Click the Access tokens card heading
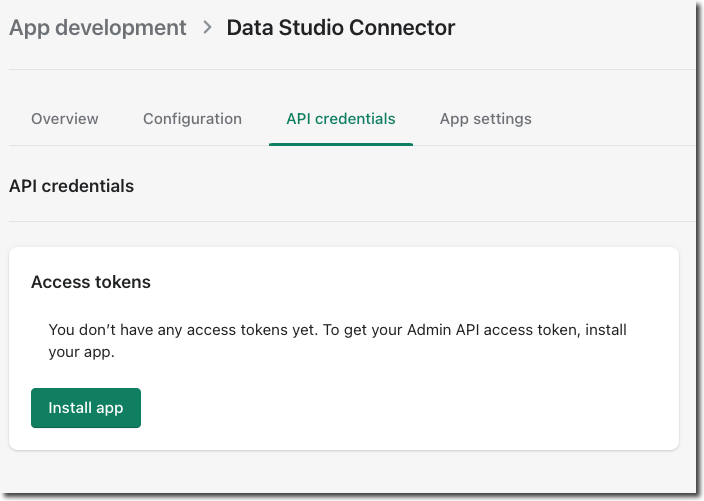 click(91, 282)
